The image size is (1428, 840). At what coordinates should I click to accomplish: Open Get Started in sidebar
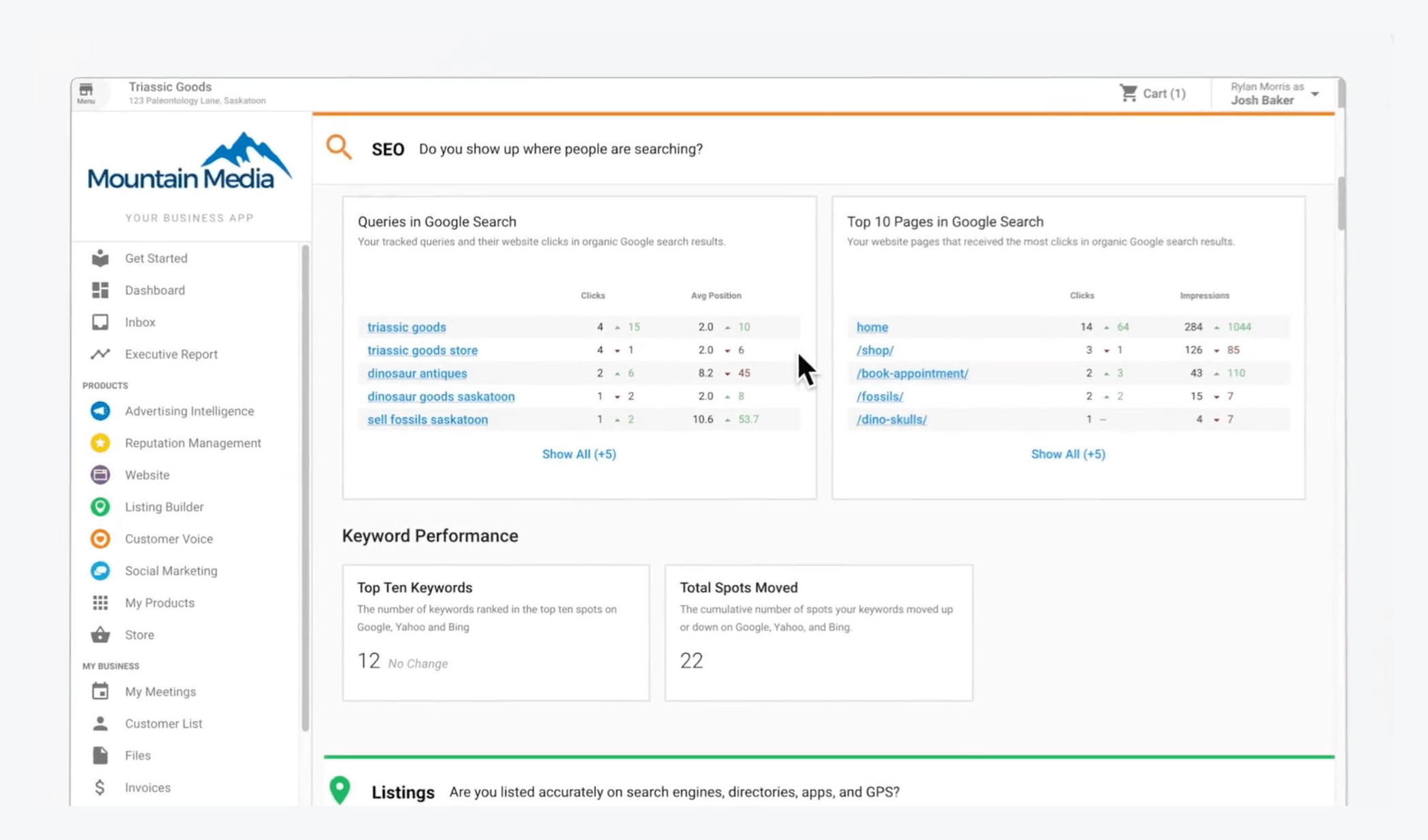pos(156,258)
